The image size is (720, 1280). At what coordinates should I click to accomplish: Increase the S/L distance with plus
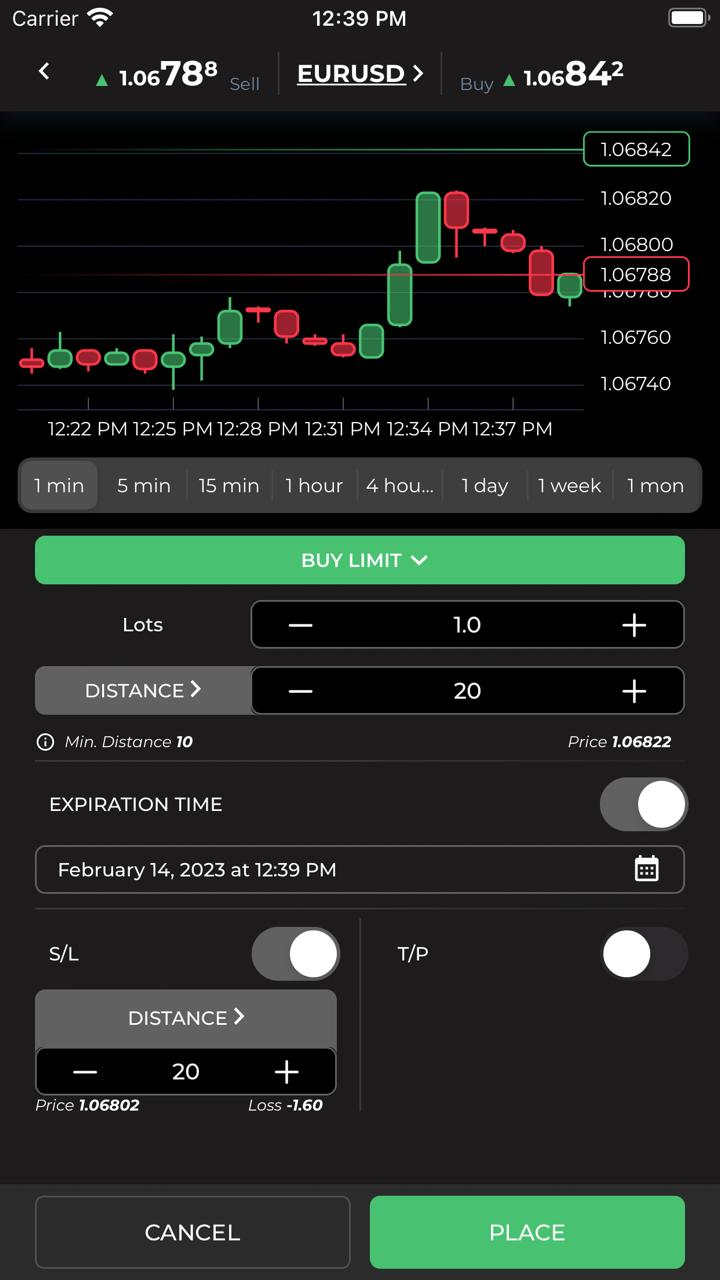[287, 1072]
